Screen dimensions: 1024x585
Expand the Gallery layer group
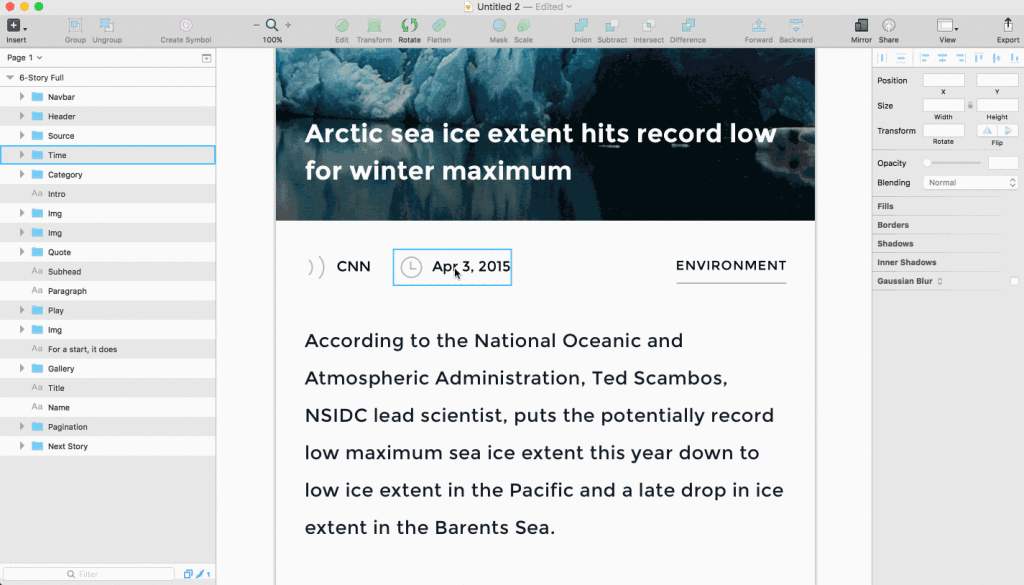(22, 368)
